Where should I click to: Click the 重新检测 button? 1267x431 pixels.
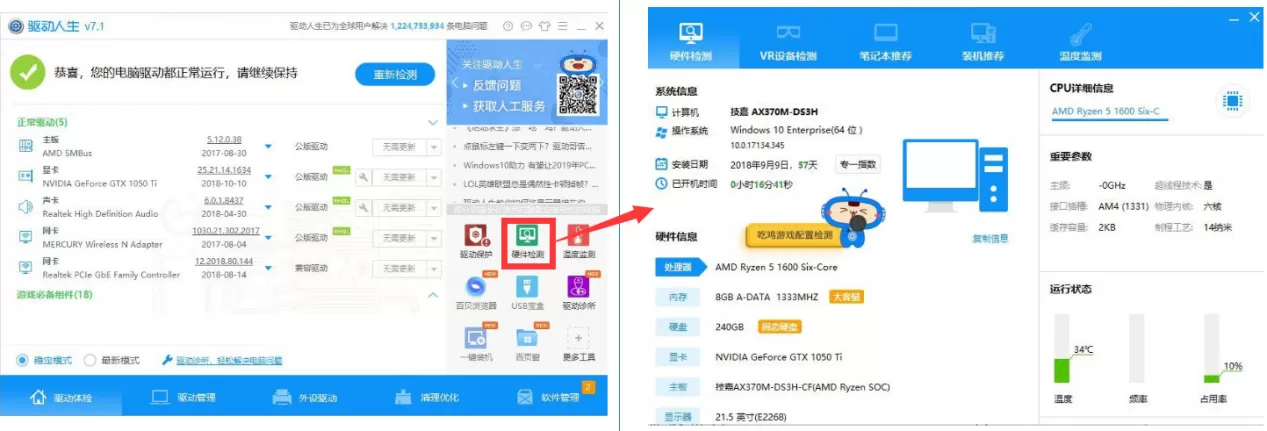(x=395, y=74)
